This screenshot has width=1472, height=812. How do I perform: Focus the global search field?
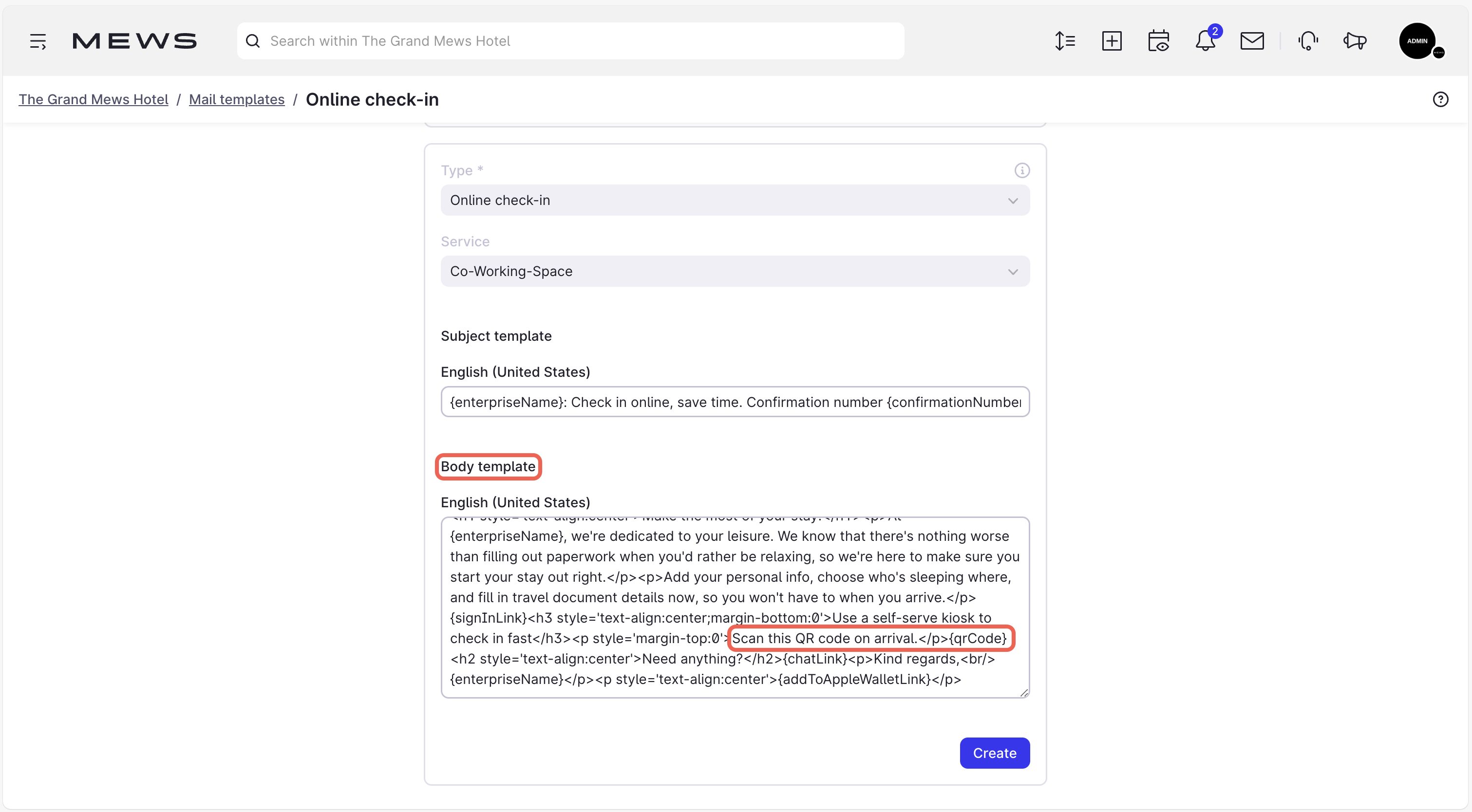[x=571, y=41]
